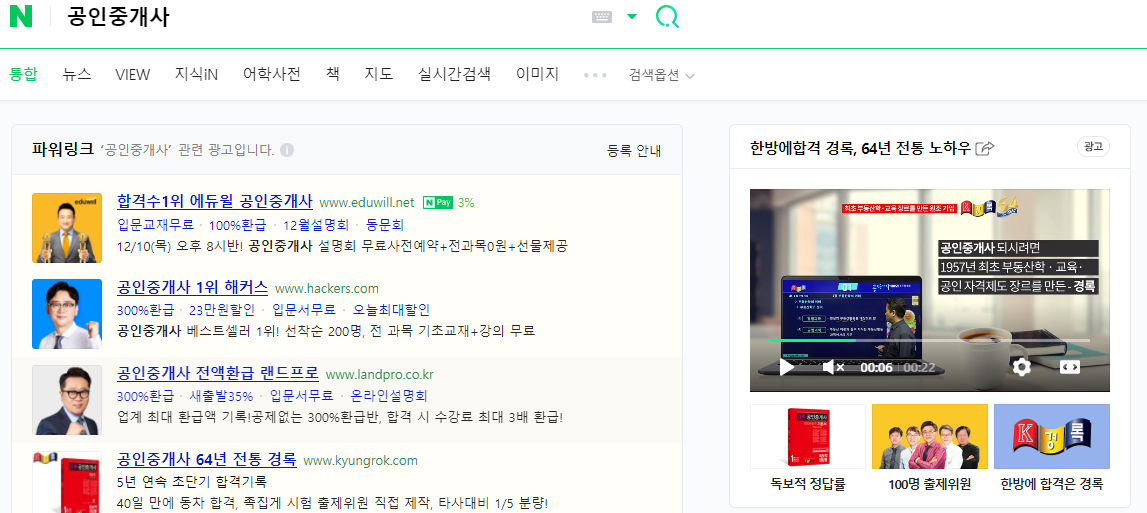The width and height of the screenshot is (1147, 513).
Task: Show more tabs via three dots
Action: pyautogui.click(x=595, y=75)
